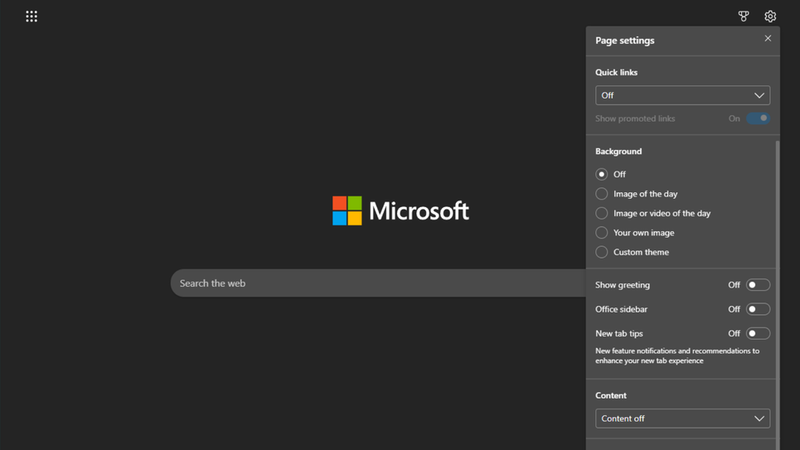Open the app launcher grid icon
Image resolution: width=800 pixels, height=450 pixels.
[31, 16]
